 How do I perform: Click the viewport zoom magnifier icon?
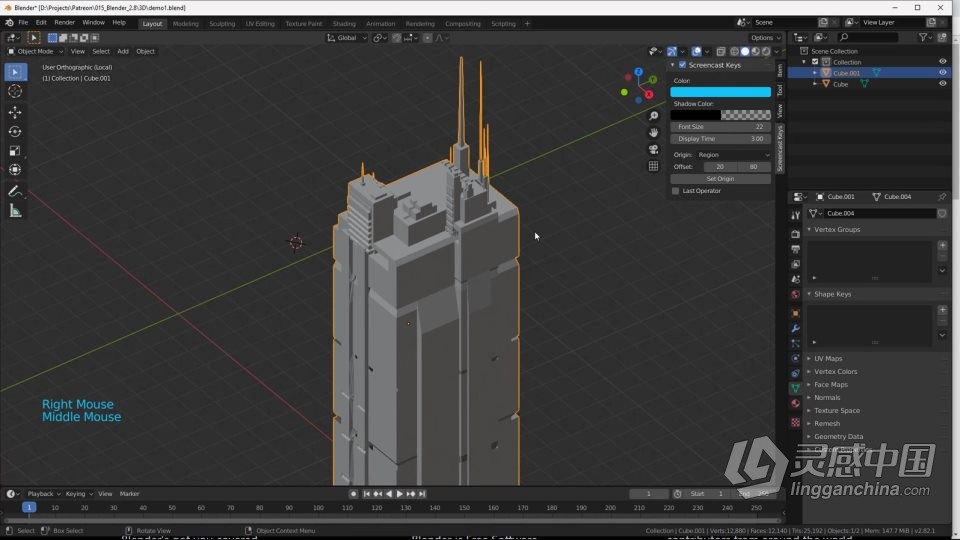pyautogui.click(x=653, y=116)
